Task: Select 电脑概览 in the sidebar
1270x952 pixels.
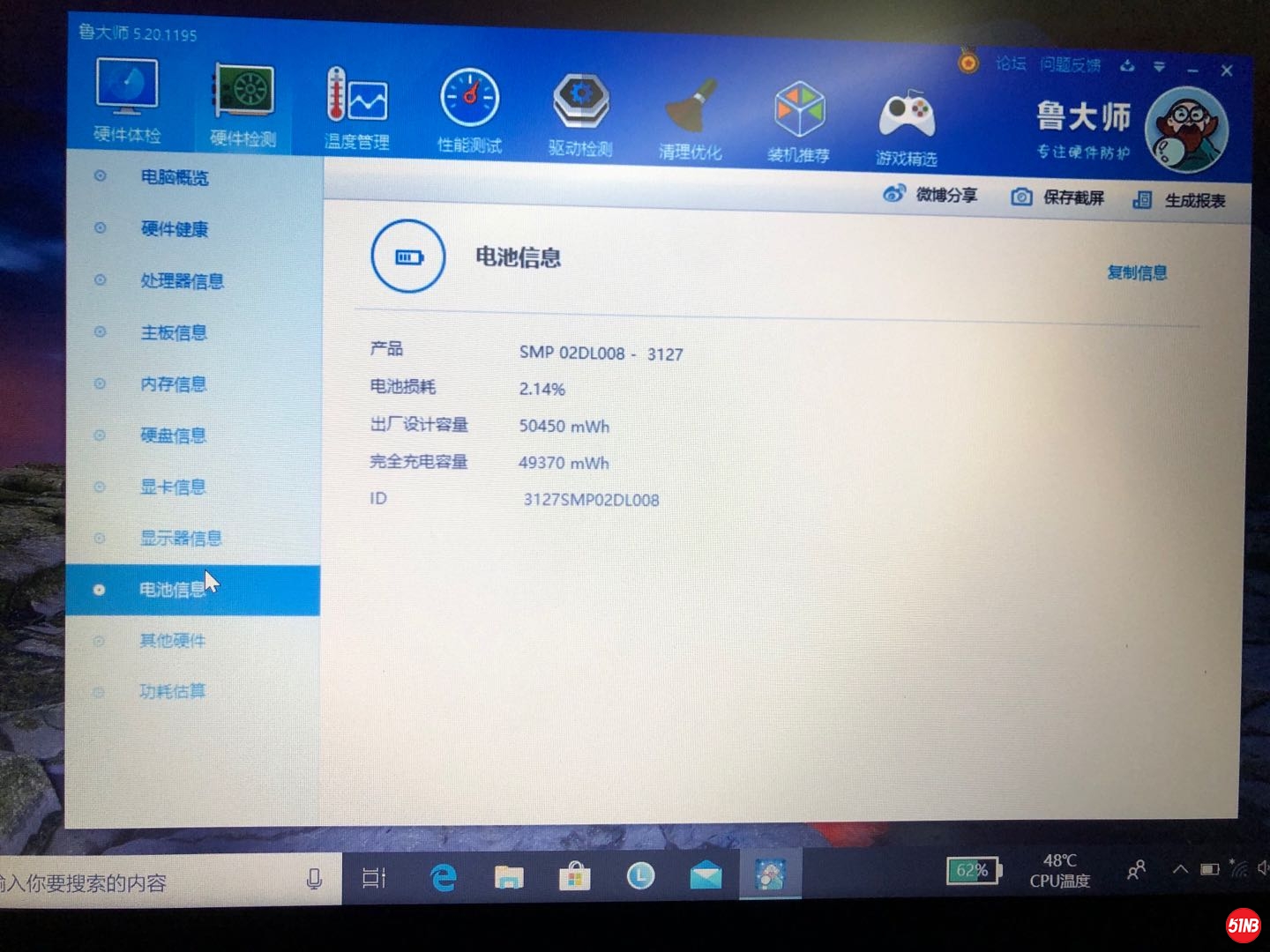Action: point(175,177)
